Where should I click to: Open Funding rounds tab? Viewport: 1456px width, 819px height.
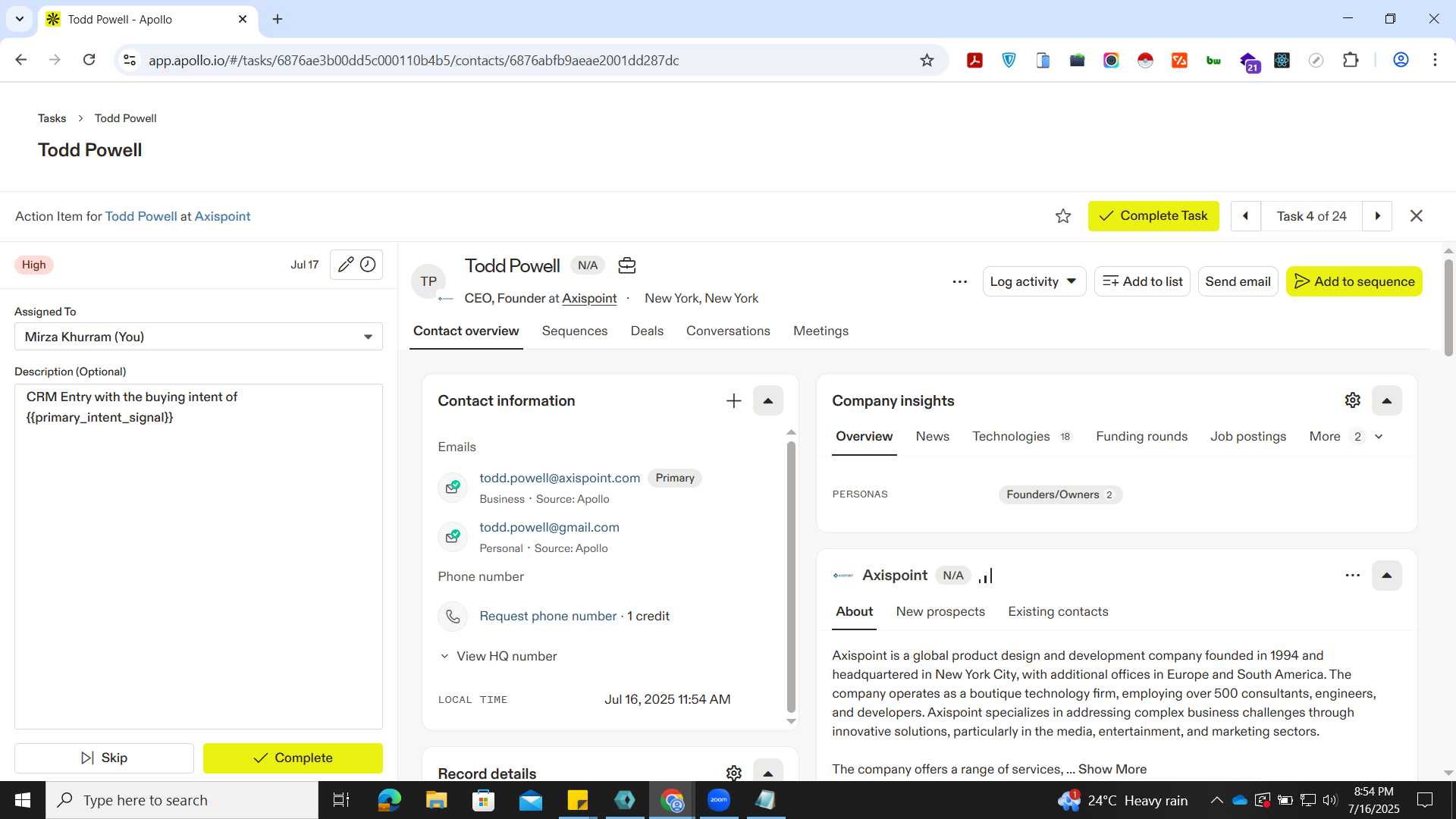(1141, 436)
